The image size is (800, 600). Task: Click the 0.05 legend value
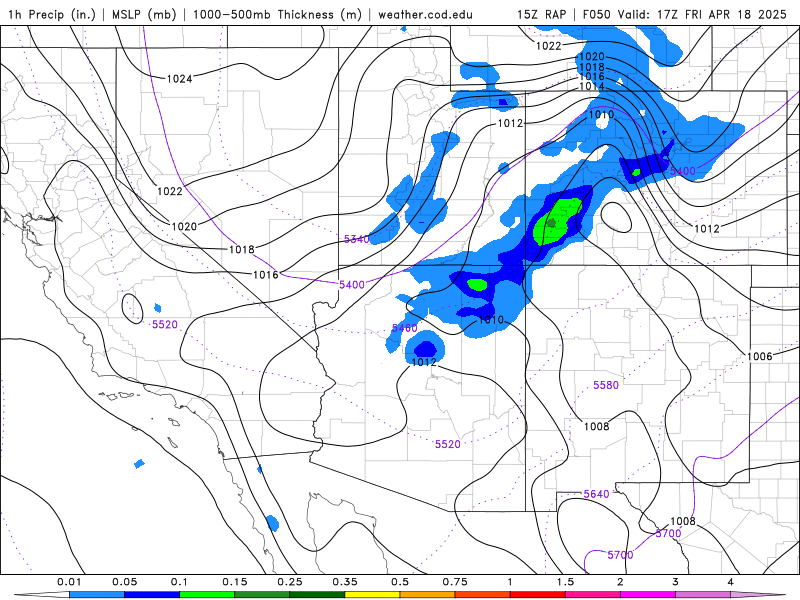coord(124,582)
